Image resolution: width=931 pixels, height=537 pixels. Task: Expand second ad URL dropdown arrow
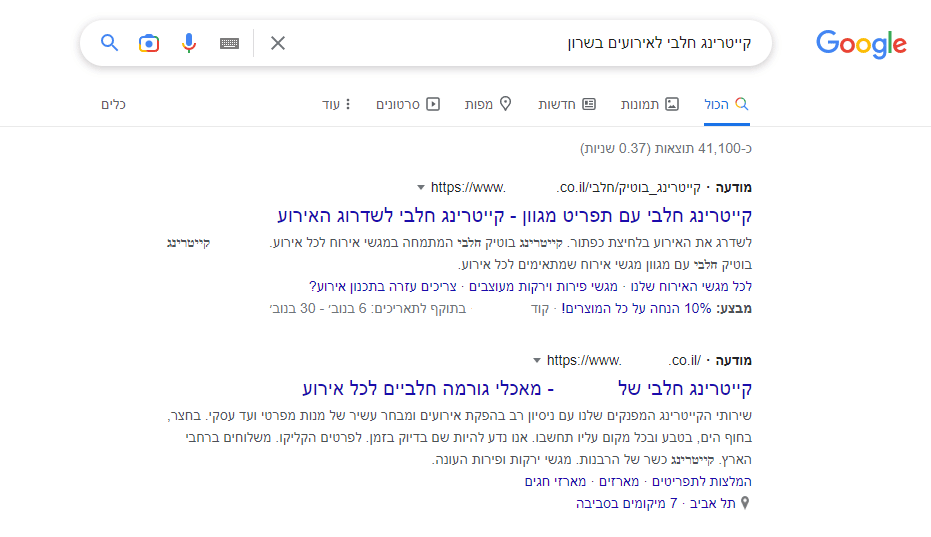pos(537,361)
